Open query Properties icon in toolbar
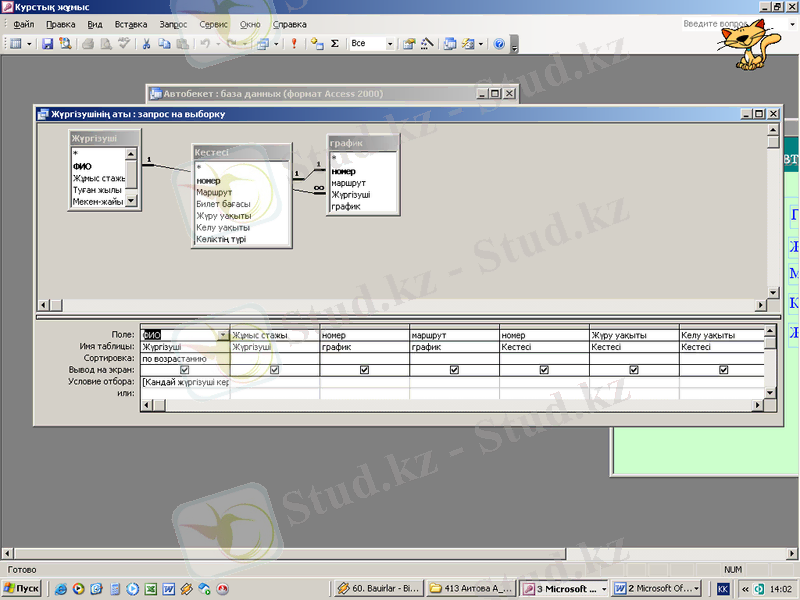This screenshot has width=800, height=600. (x=409, y=44)
